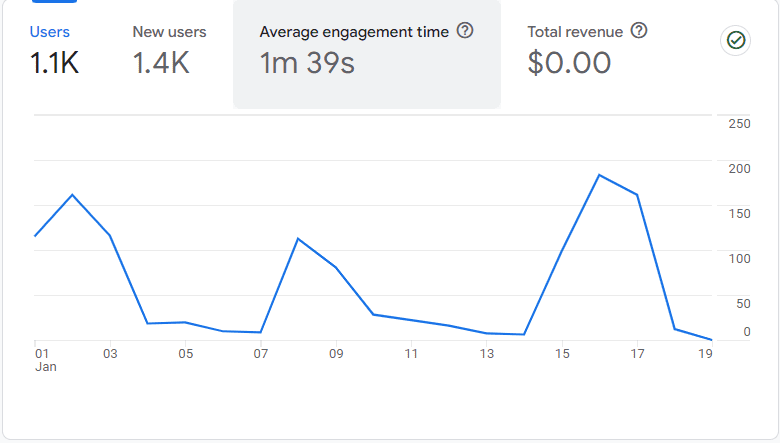Click the 1m 39s engagement value
The height and width of the screenshot is (443, 780).
(307, 63)
